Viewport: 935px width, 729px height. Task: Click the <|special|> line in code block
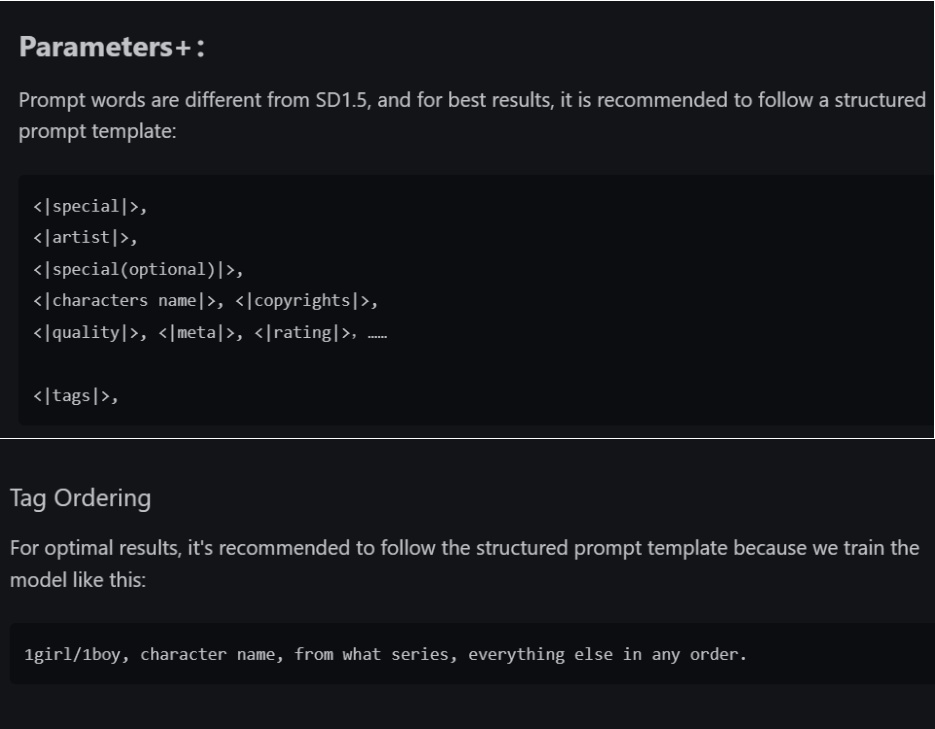pyautogui.click(x=90, y=206)
